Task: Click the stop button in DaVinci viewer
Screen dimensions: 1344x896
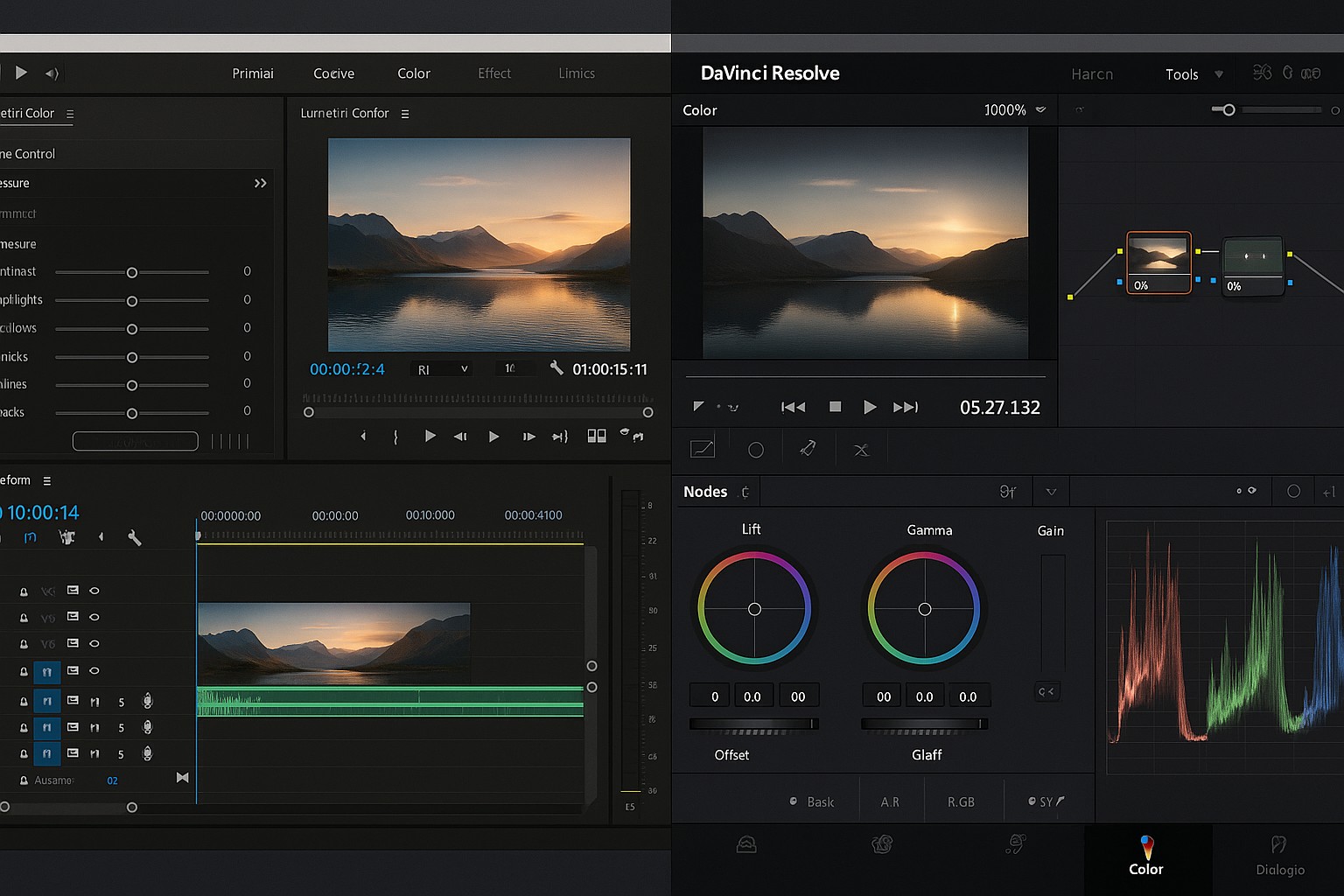Action: (835, 407)
